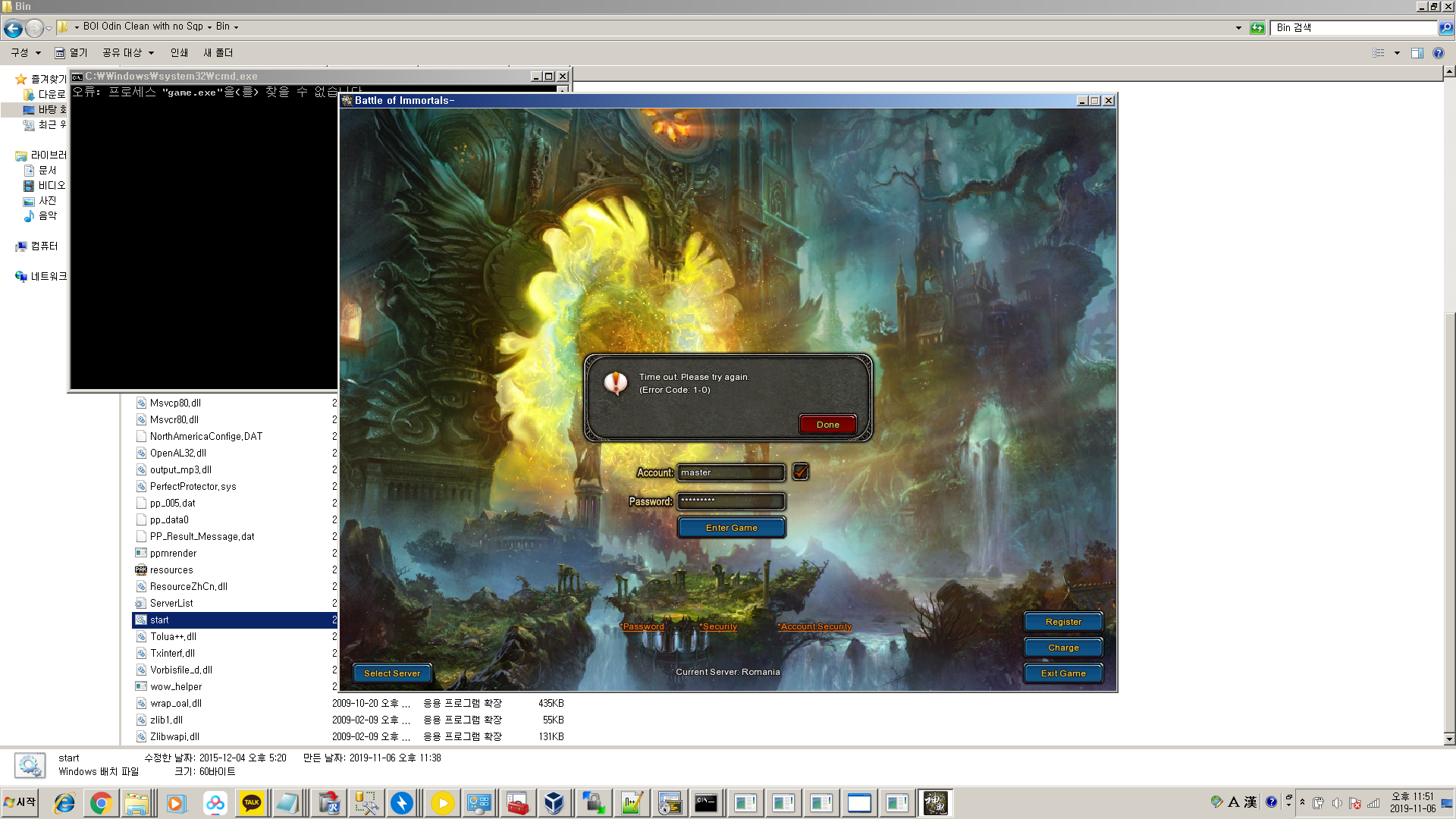Image resolution: width=1456 pixels, height=819 pixels.
Task: Open the view options dropdown arrow
Action: tap(1397, 53)
